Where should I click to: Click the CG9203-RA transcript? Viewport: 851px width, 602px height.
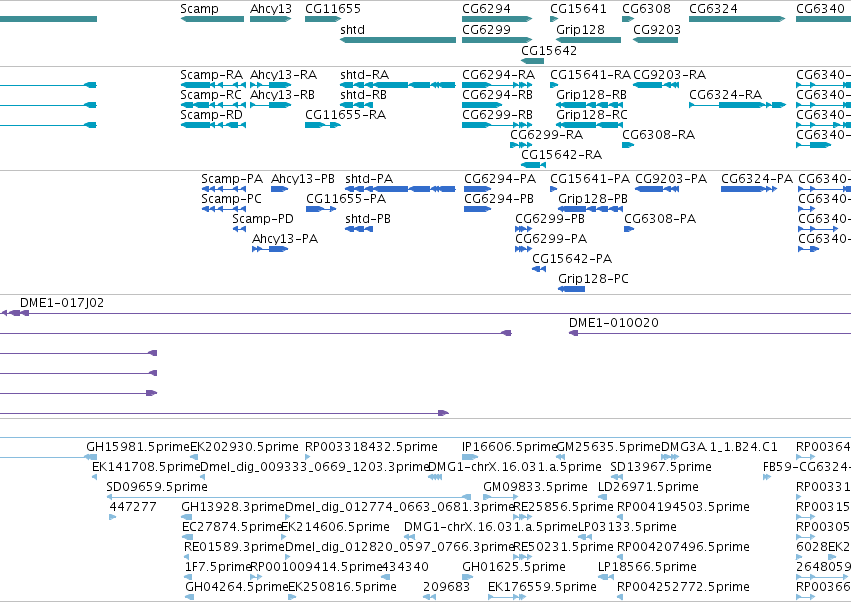click(x=656, y=85)
